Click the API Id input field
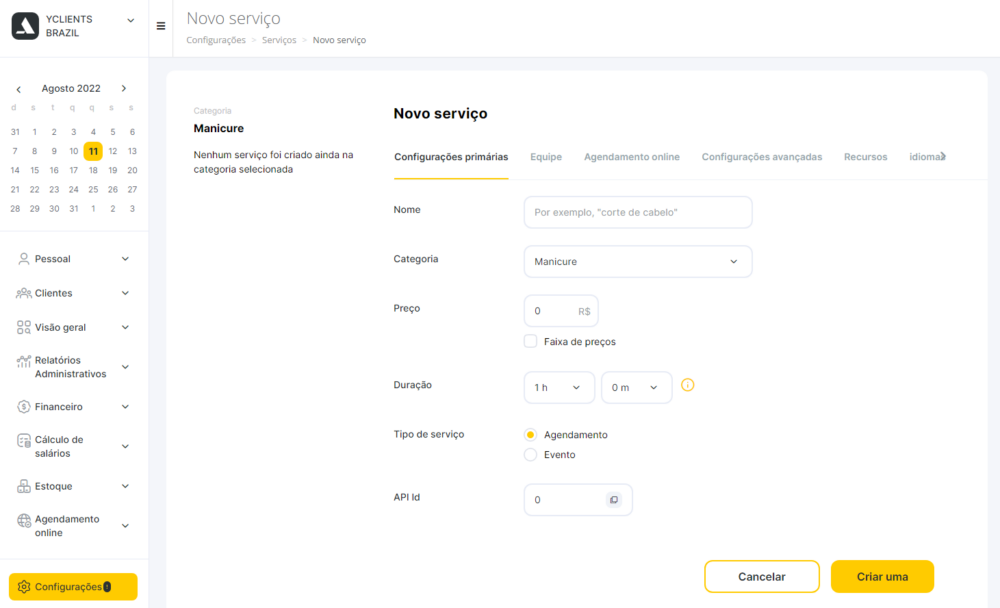This screenshot has height=608, width=1000. pyautogui.click(x=578, y=500)
